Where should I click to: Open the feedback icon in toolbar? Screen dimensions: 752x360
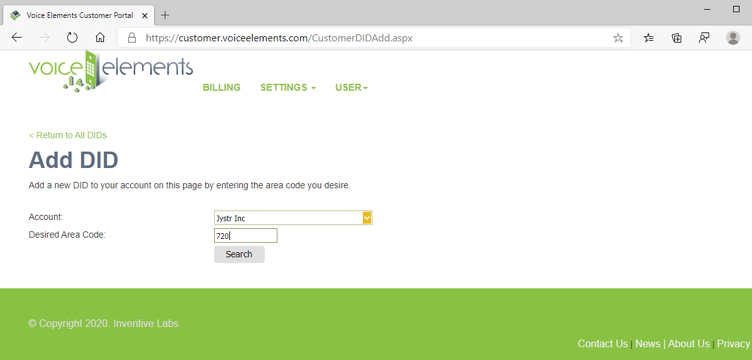(x=704, y=38)
